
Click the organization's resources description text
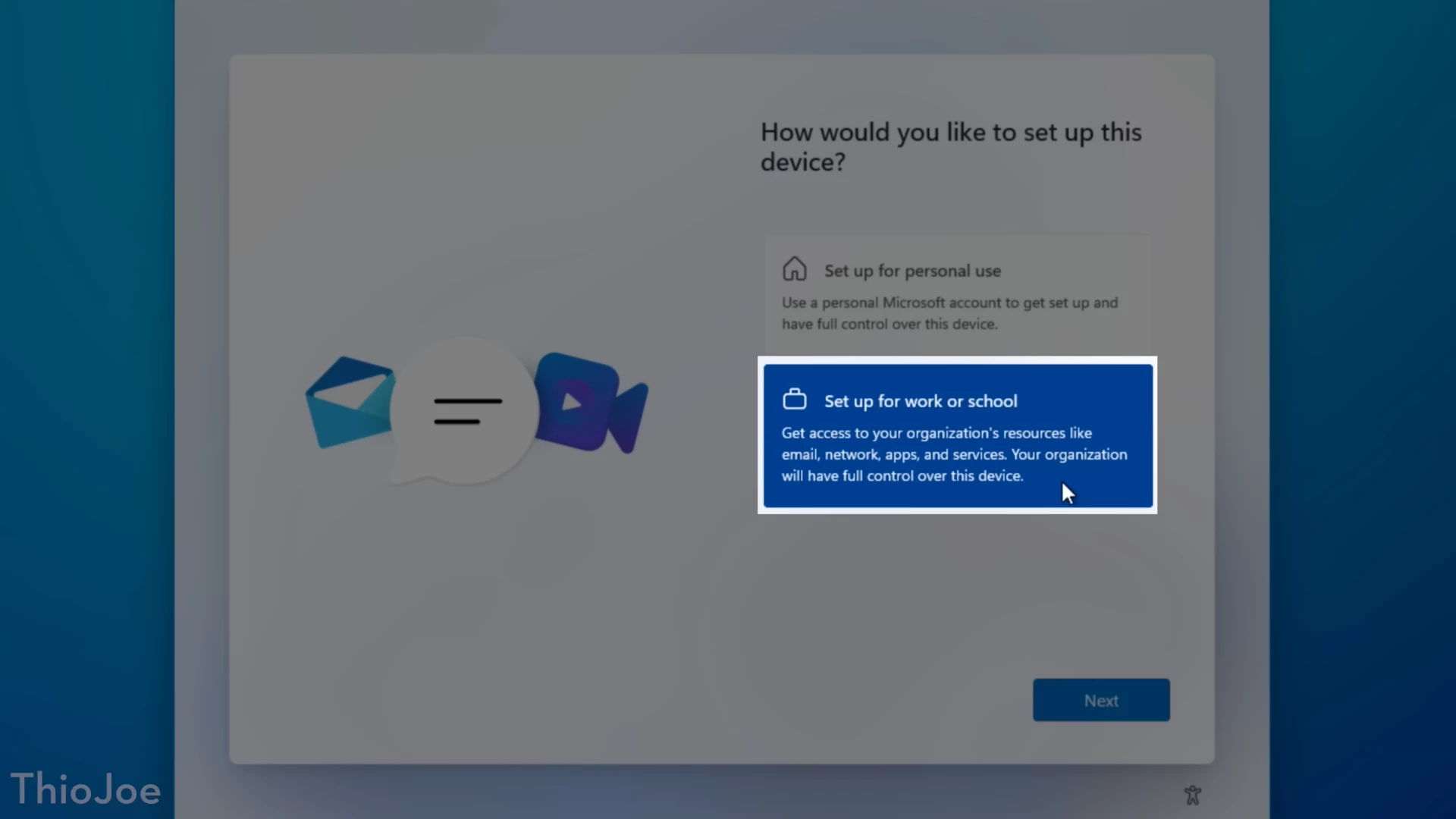click(953, 454)
